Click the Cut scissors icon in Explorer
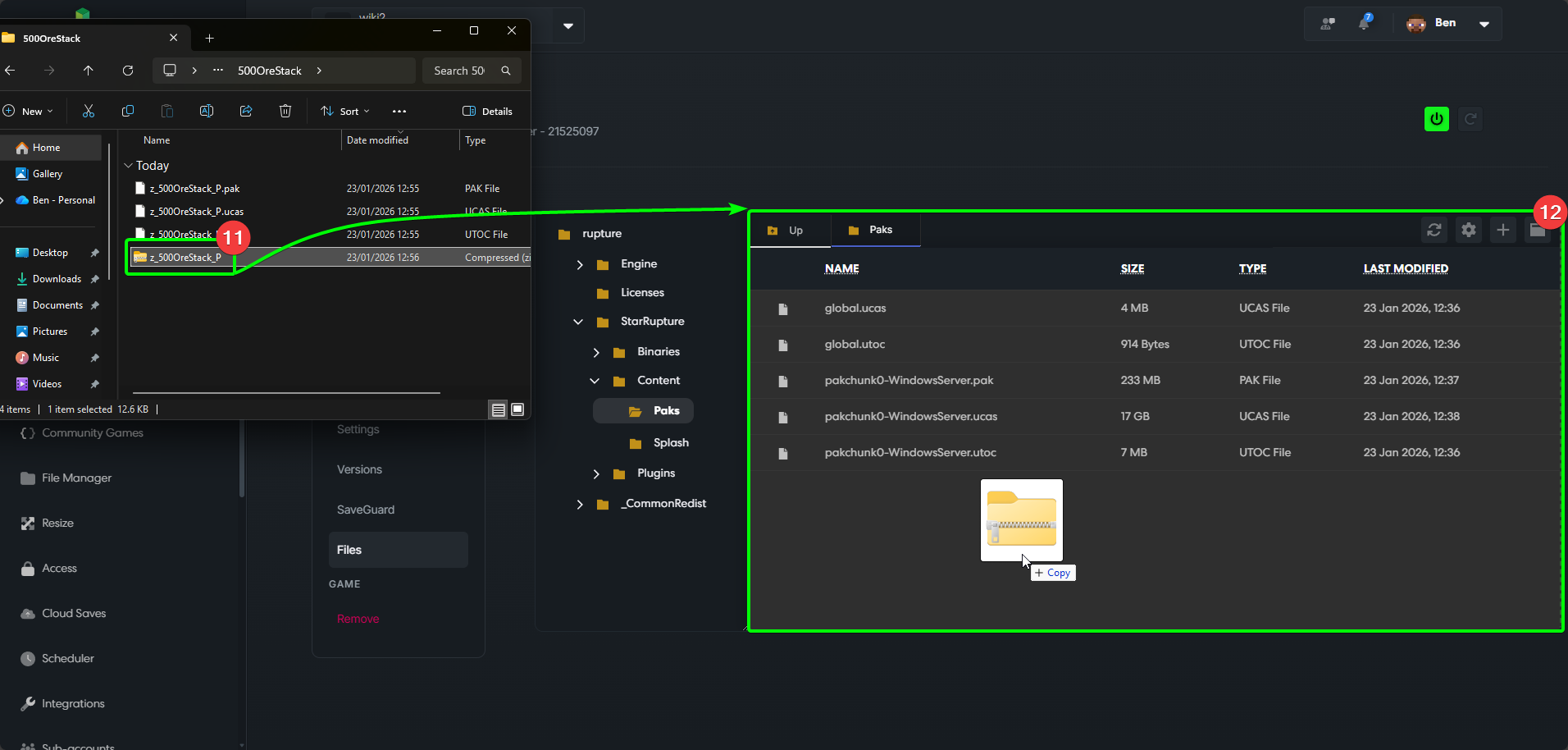This screenshot has height=750, width=1568. (x=89, y=111)
